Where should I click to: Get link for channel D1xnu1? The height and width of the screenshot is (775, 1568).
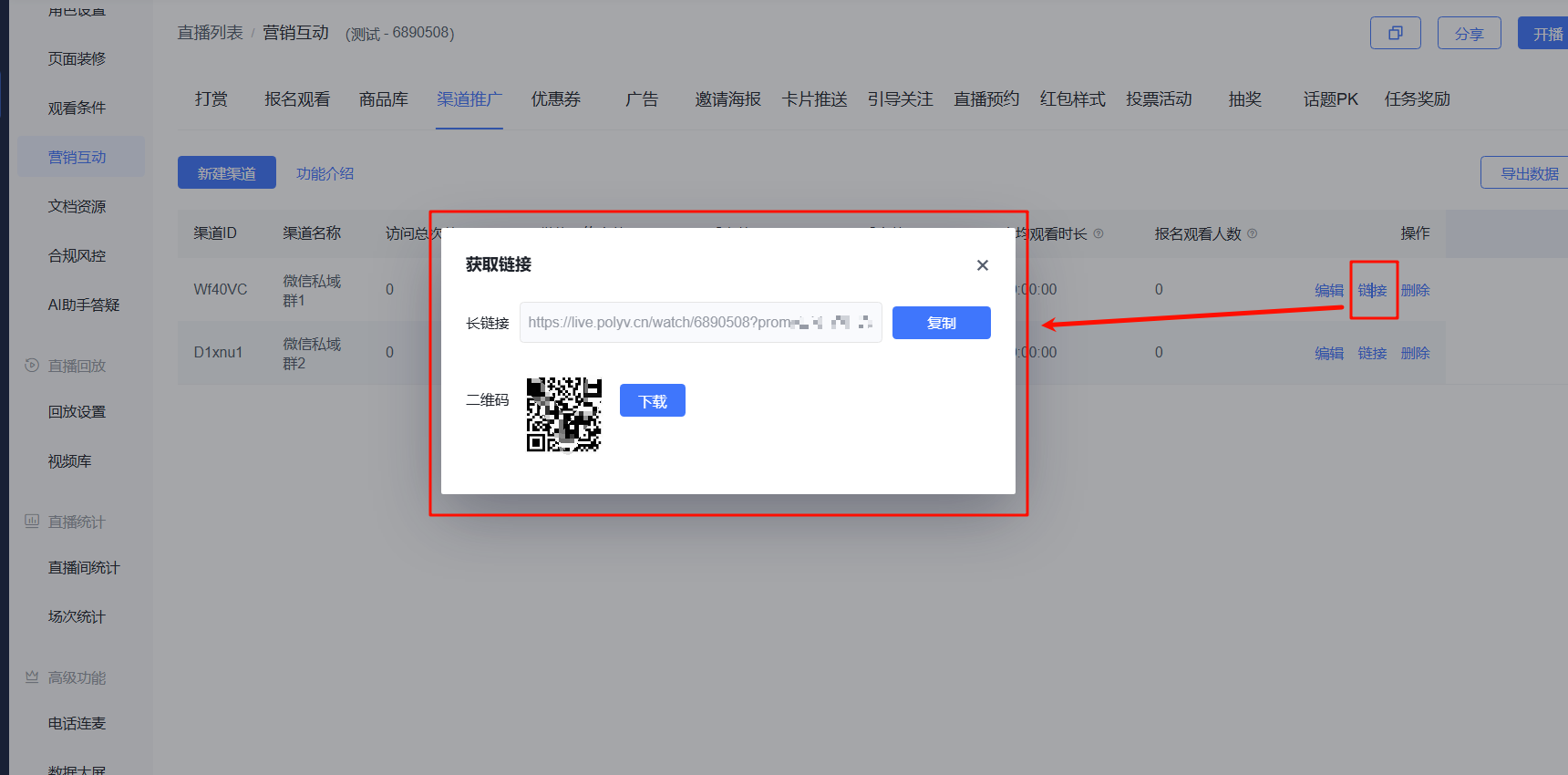pos(1372,353)
